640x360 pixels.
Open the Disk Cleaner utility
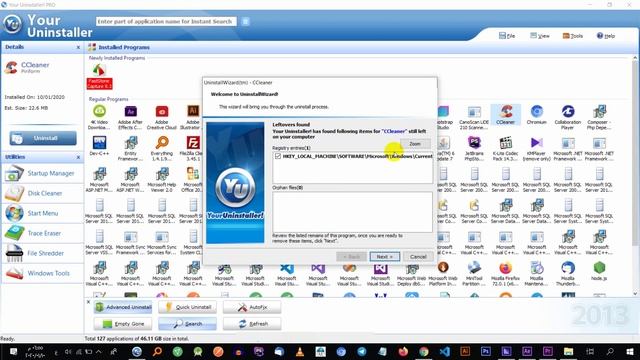pyautogui.click(x=42, y=193)
